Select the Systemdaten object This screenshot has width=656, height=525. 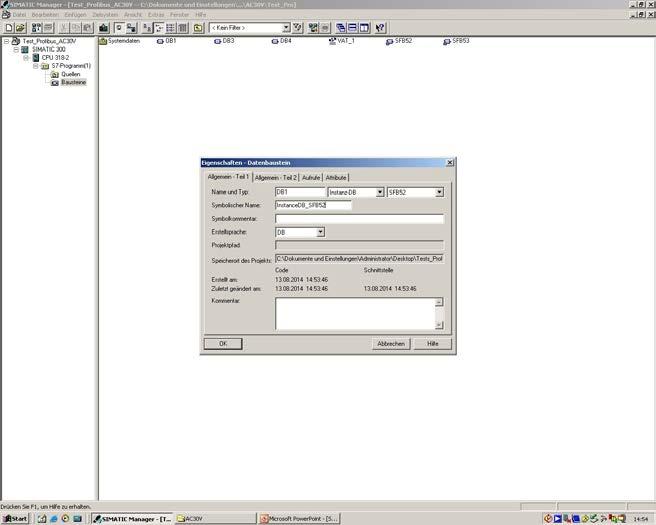point(120,41)
